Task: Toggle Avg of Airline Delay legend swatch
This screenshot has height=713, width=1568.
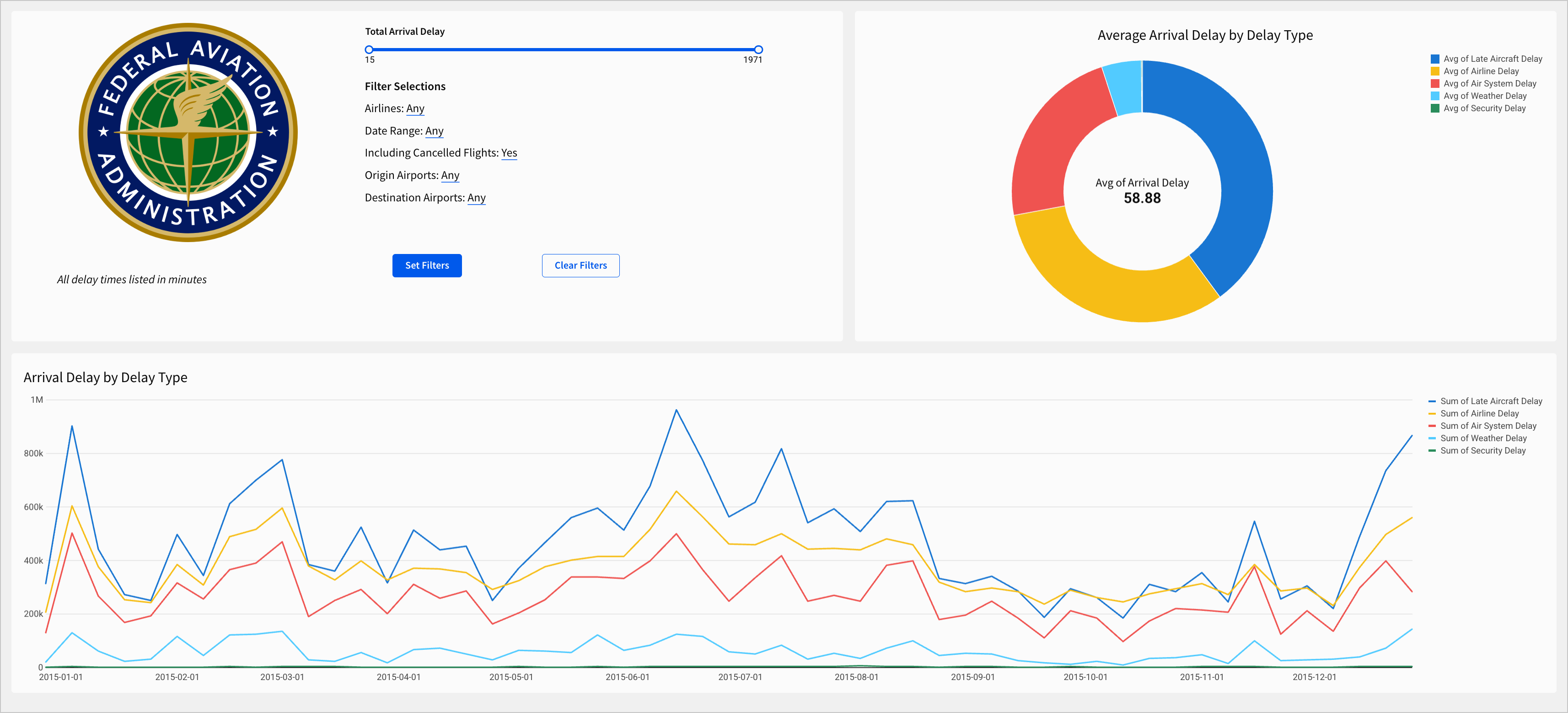Action: point(1435,71)
